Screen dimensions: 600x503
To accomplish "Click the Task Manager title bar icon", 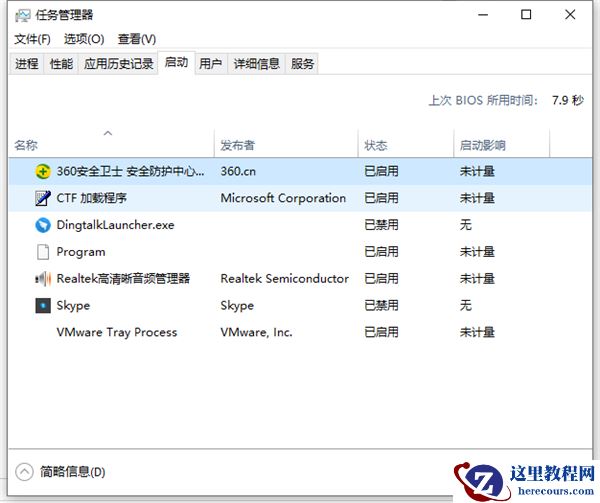I will 23,15.
